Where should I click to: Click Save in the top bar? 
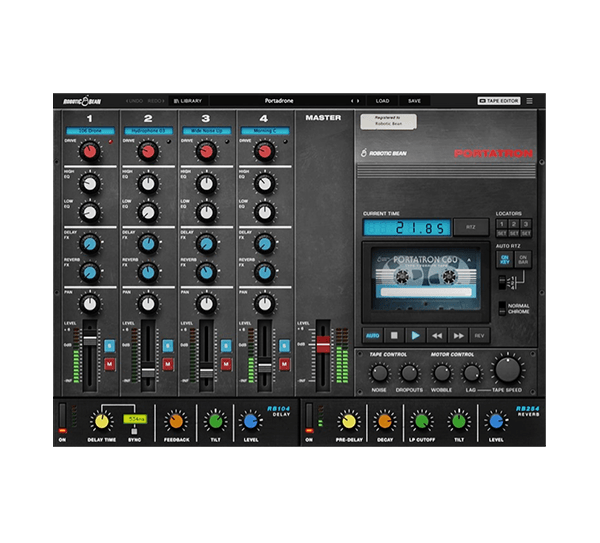pyautogui.click(x=414, y=101)
